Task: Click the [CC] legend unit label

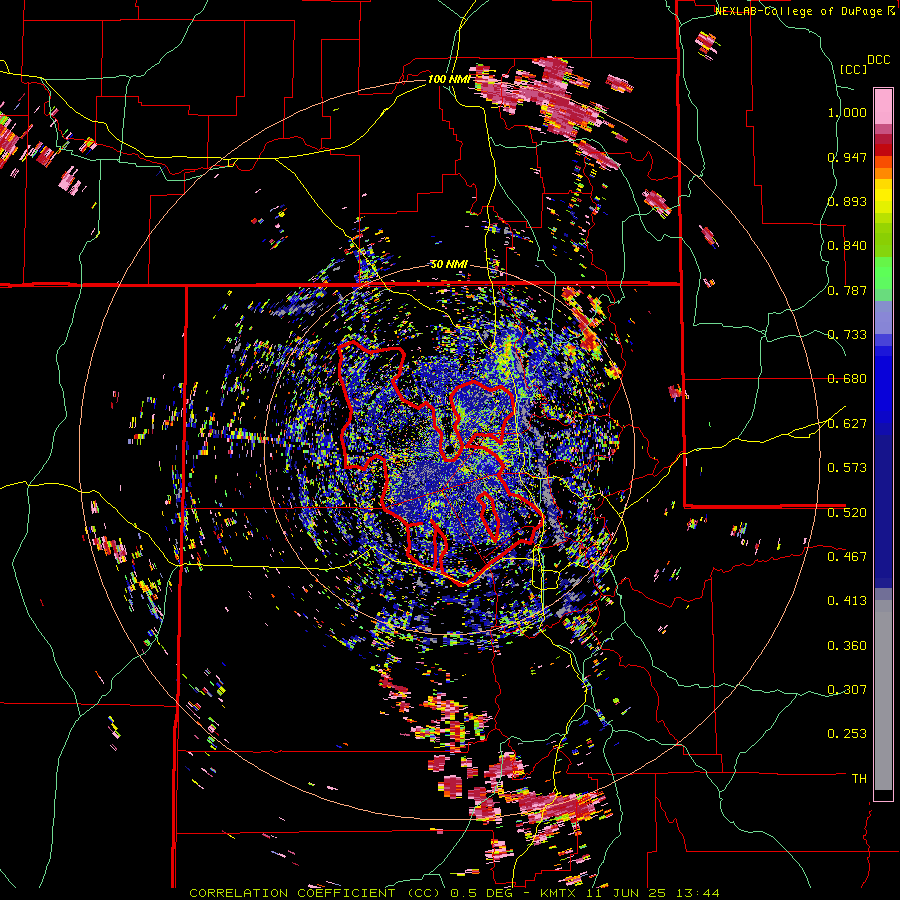Action: point(853,69)
